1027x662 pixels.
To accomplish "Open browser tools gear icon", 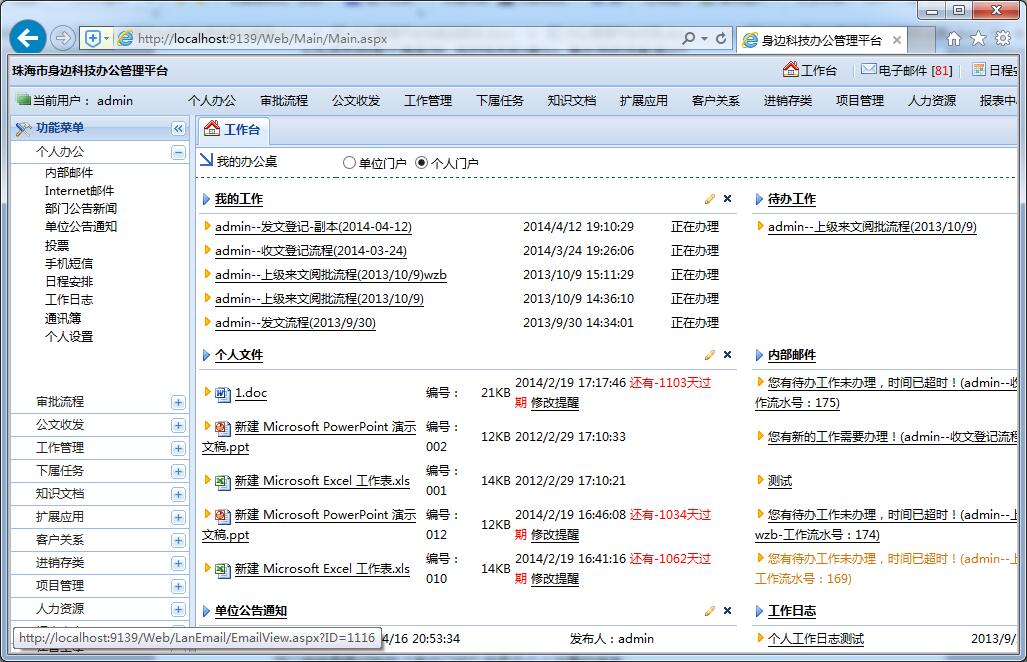I will click(x=1003, y=39).
